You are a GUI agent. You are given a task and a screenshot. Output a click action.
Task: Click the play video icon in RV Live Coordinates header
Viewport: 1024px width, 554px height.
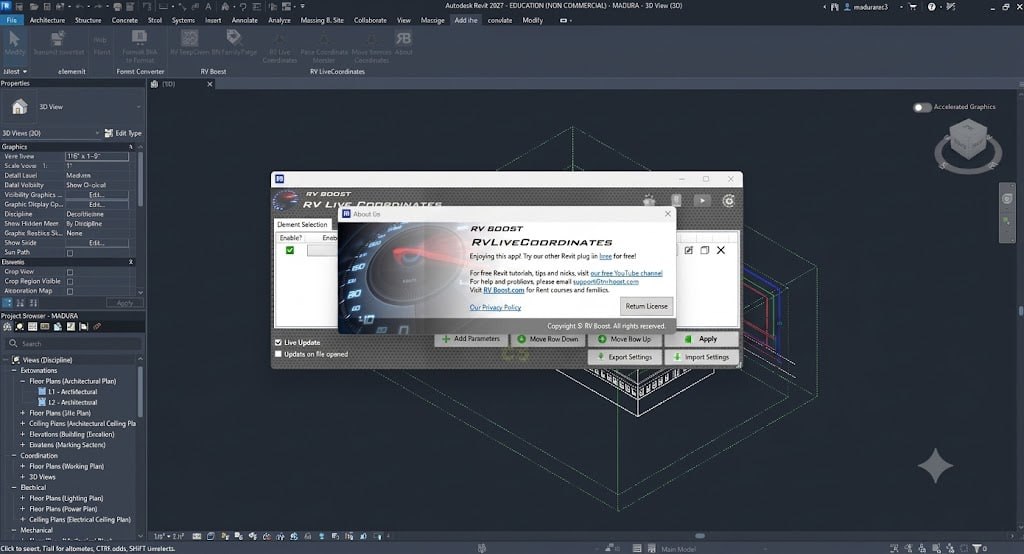point(702,201)
